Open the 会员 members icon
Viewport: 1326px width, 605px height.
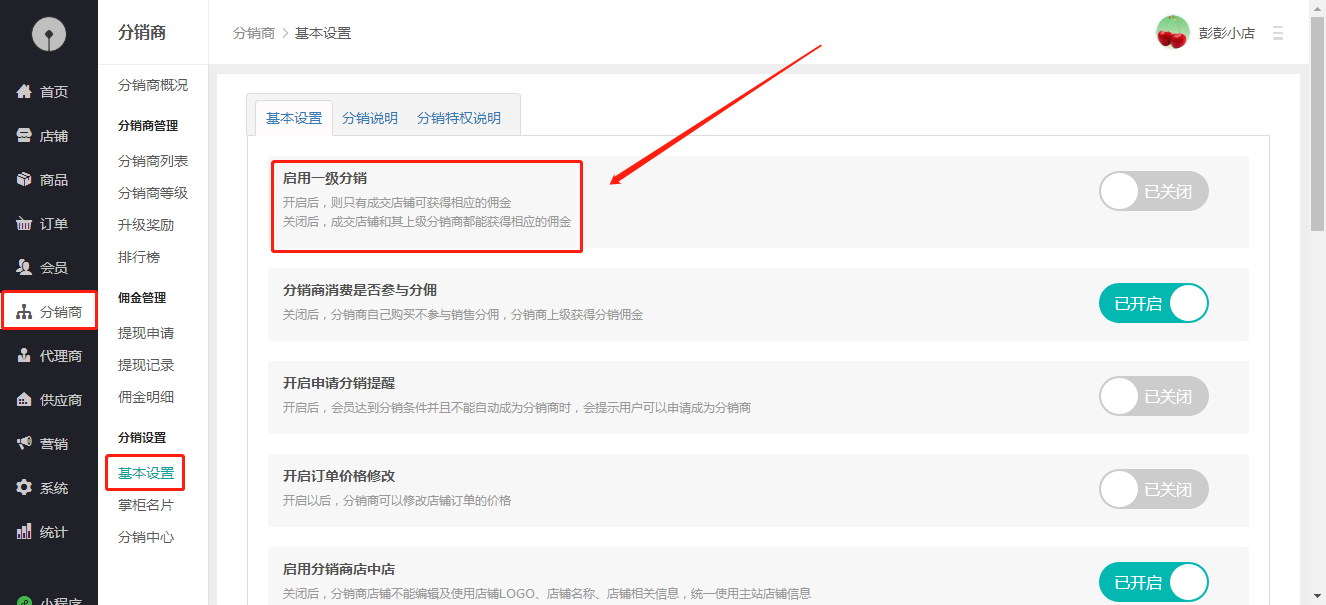(25, 267)
